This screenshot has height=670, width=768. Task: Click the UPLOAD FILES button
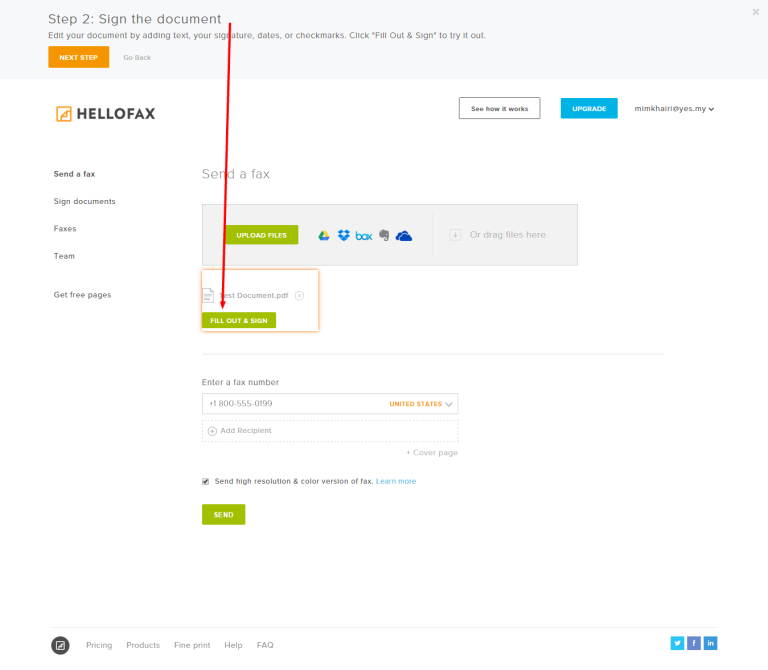[262, 235]
